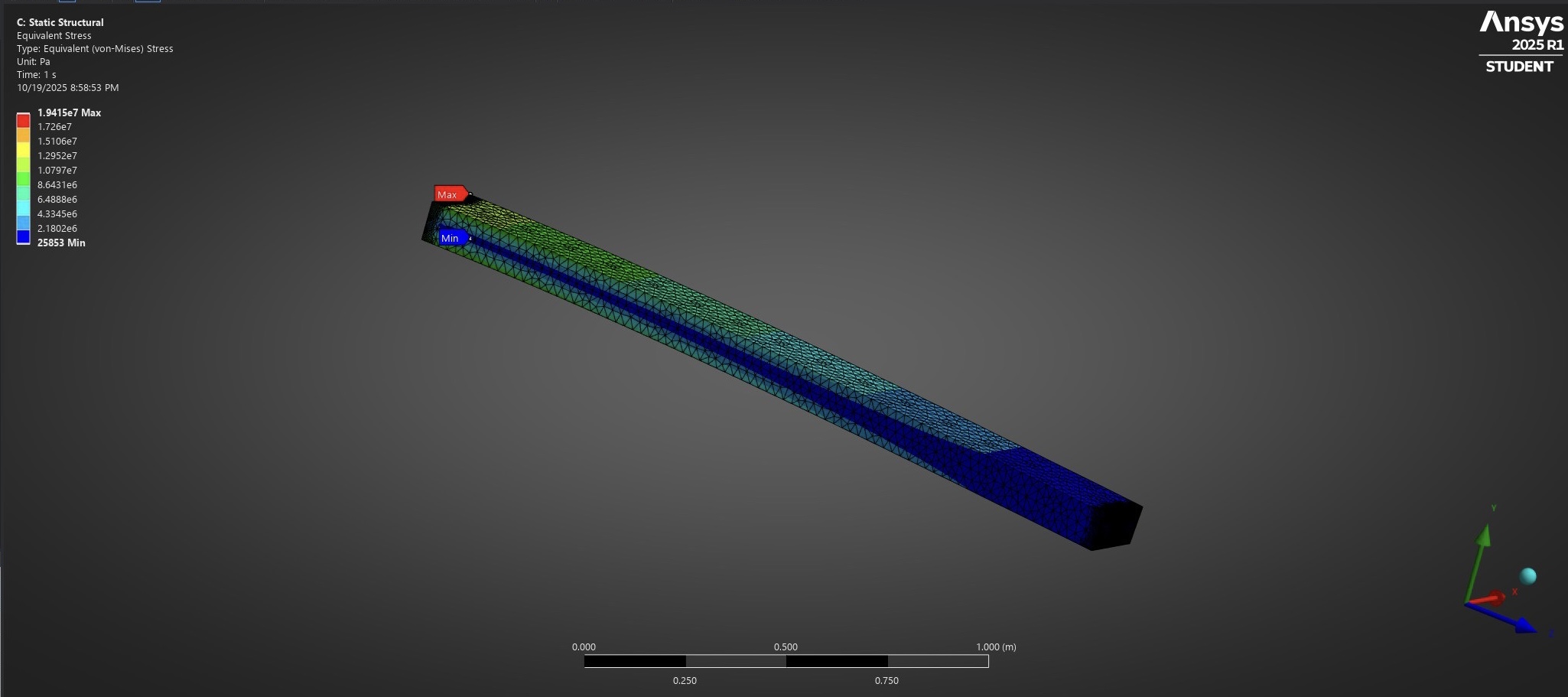This screenshot has height=697, width=1568.
Task: Click the '0.750' ruler label
Action: point(886,680)
